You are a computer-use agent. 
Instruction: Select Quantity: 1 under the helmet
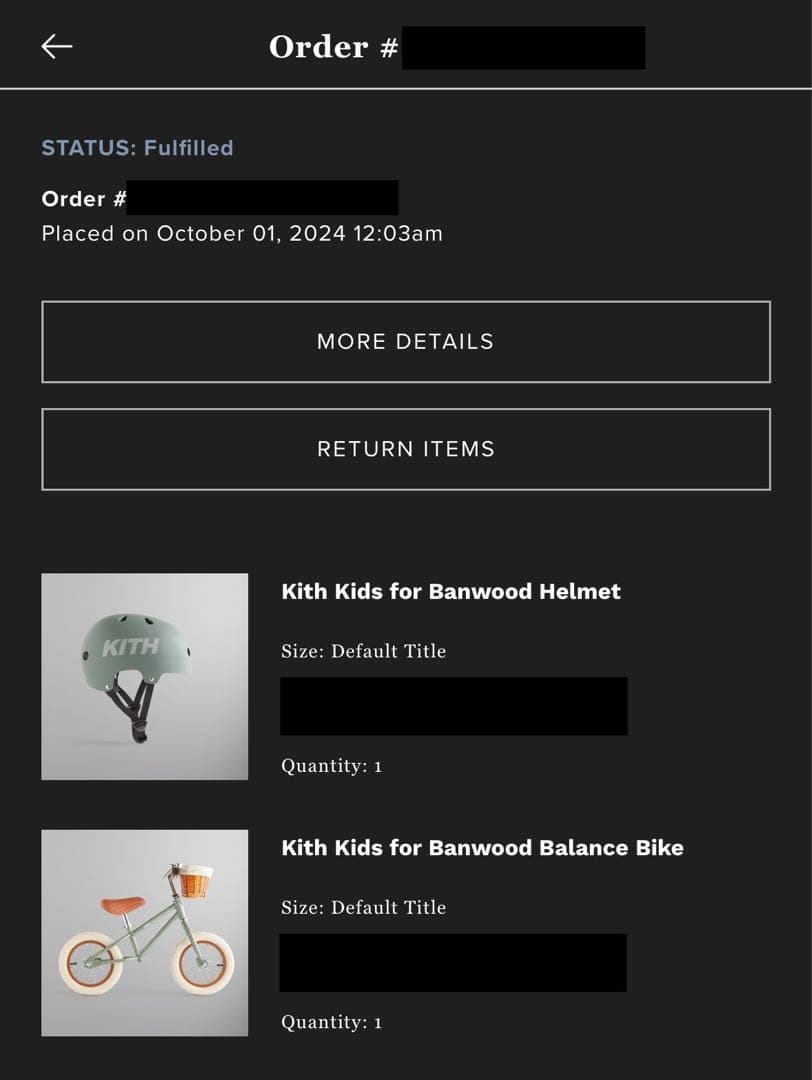pos(330,765)
